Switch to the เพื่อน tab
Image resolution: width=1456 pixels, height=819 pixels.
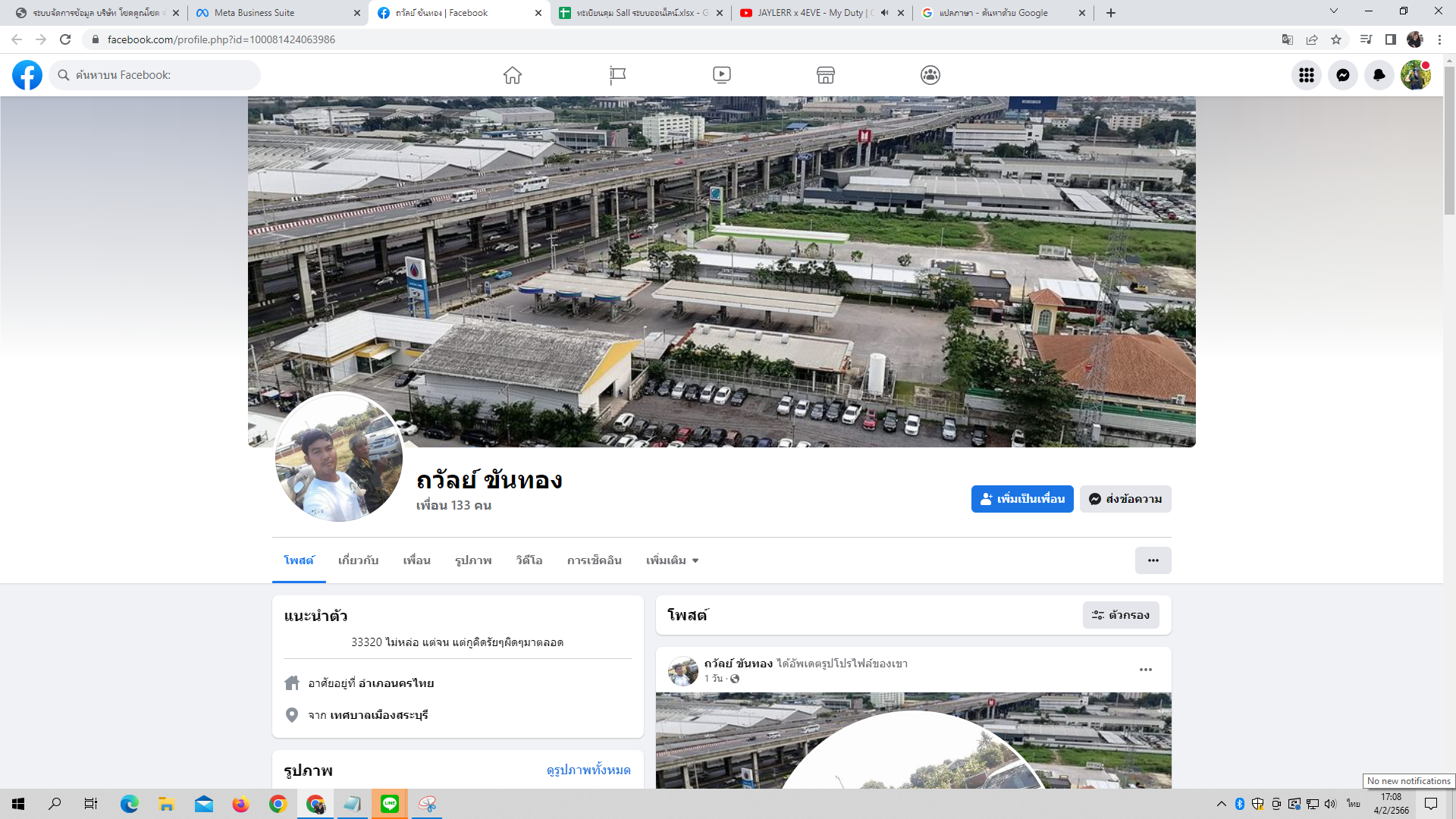416,560
